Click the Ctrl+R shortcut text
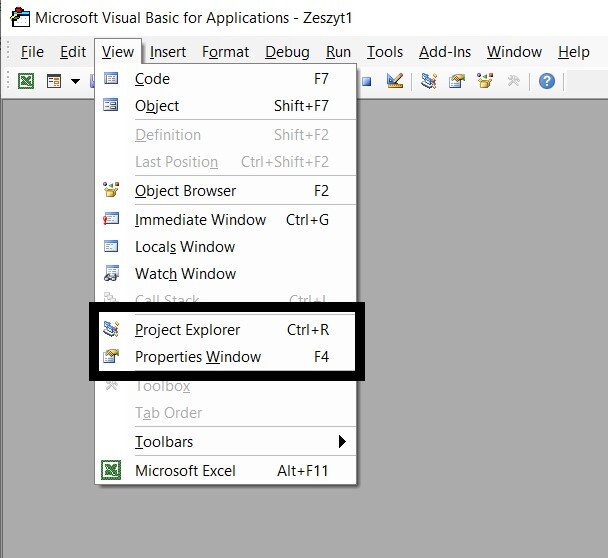 click(x=307, y=330)
